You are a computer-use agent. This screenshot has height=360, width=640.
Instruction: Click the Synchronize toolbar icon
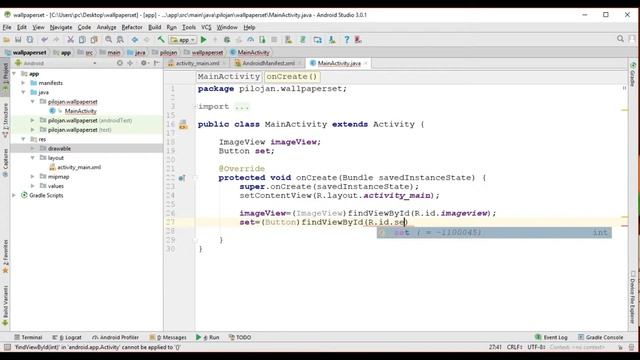click(30, 40)
